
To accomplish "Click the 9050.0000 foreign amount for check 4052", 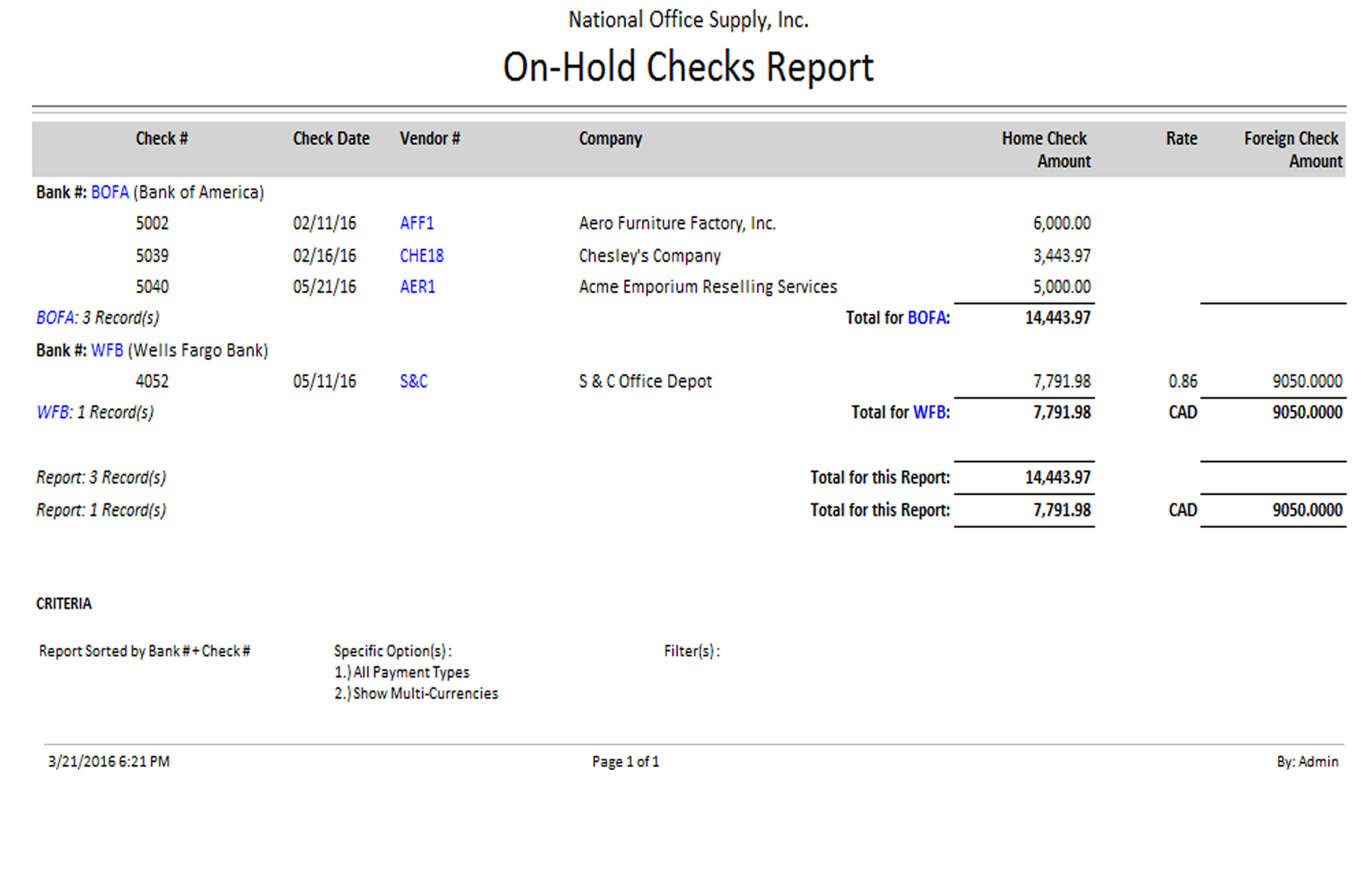I will (1307, 381).
